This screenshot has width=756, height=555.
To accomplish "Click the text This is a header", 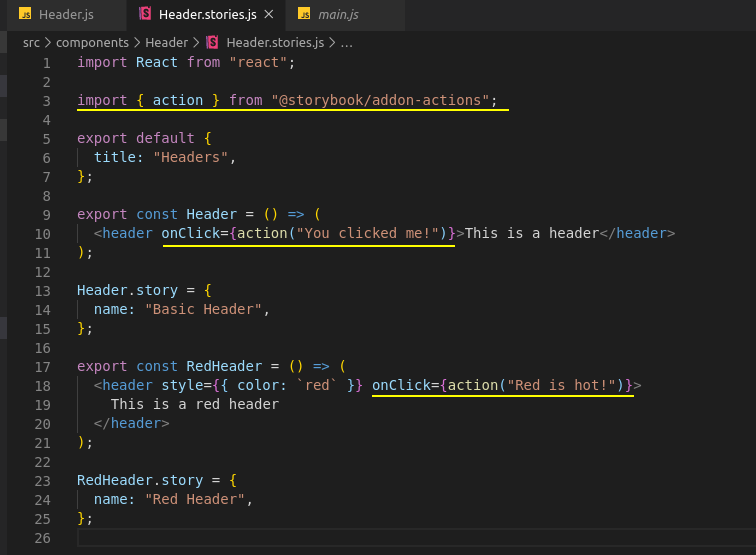I will click(x=532, y=233).
